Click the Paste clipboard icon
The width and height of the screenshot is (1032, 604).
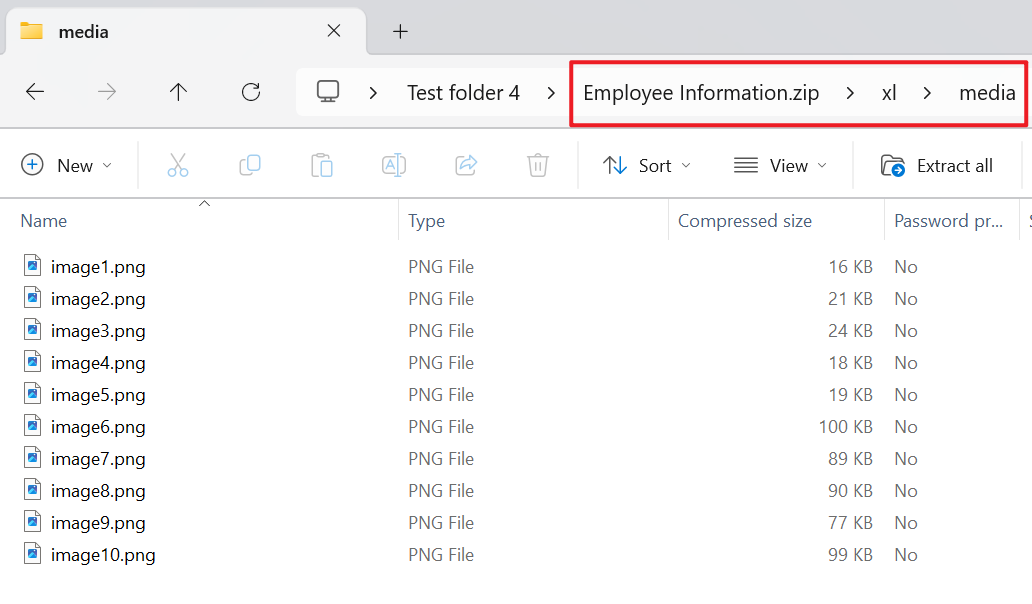322,165
